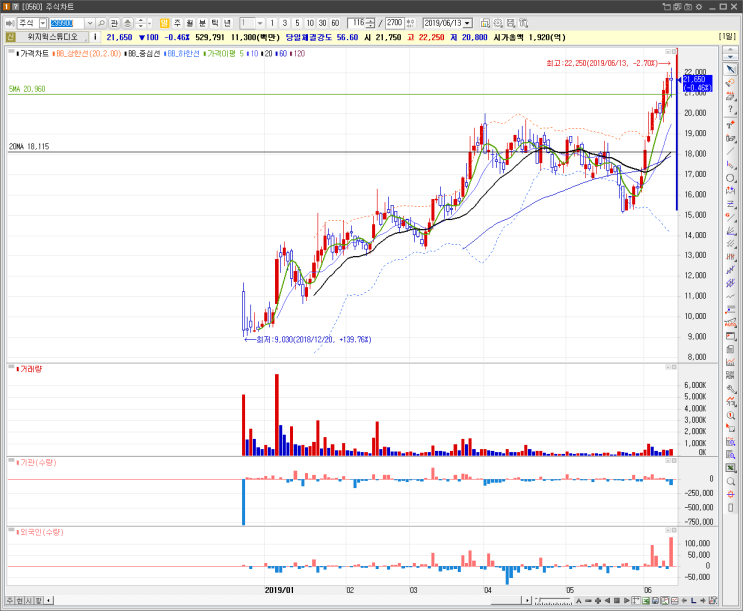Click the calculator icon in right toolbar
Image resolution: width=743 pixels, height=611 pixels.
pos(730,349)
